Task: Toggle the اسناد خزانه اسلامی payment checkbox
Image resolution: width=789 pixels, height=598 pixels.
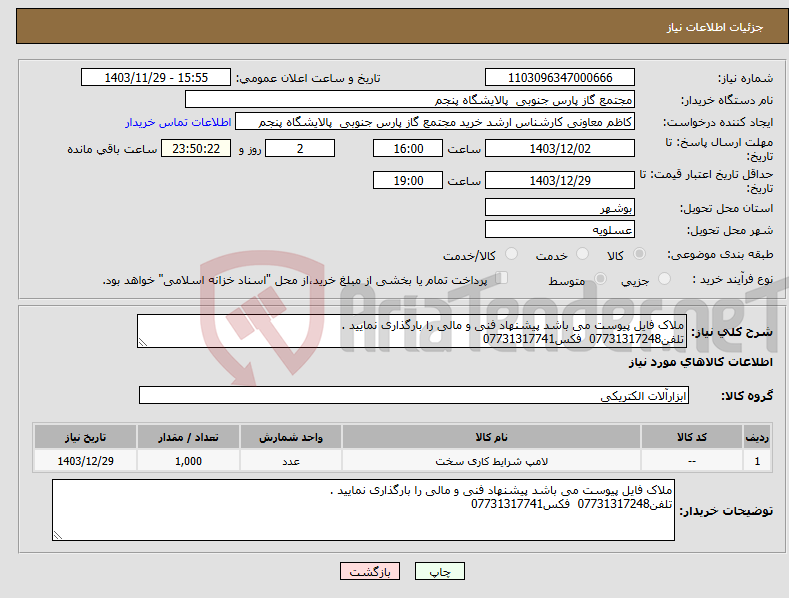Action: click(501, 278)
